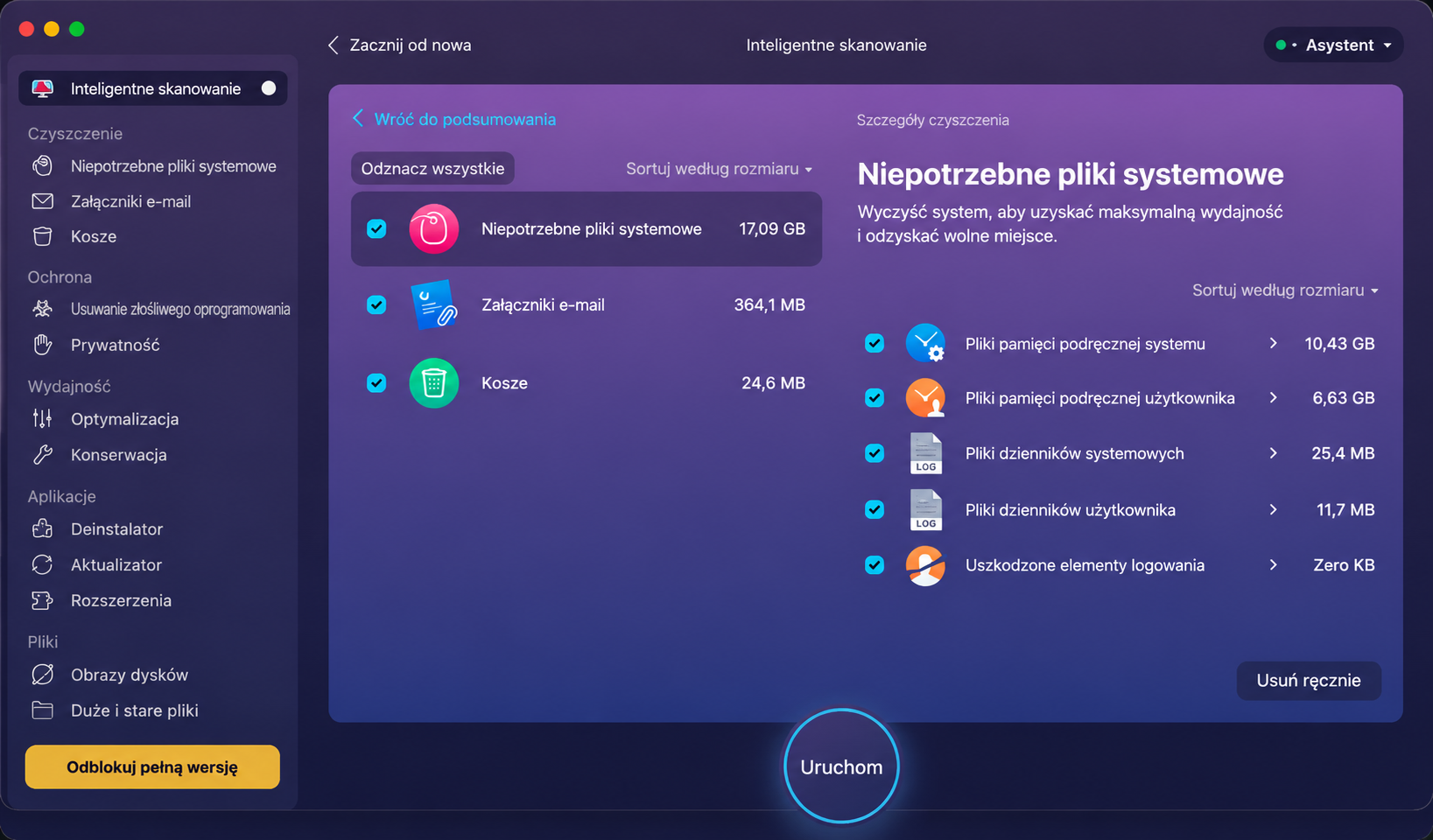Click the Rozszerzenia puzzle icon

tap(42, 600)
